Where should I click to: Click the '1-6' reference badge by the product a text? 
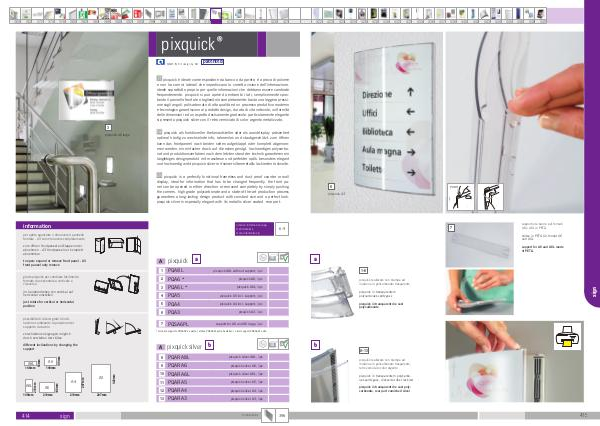click(x=363, y=271)
